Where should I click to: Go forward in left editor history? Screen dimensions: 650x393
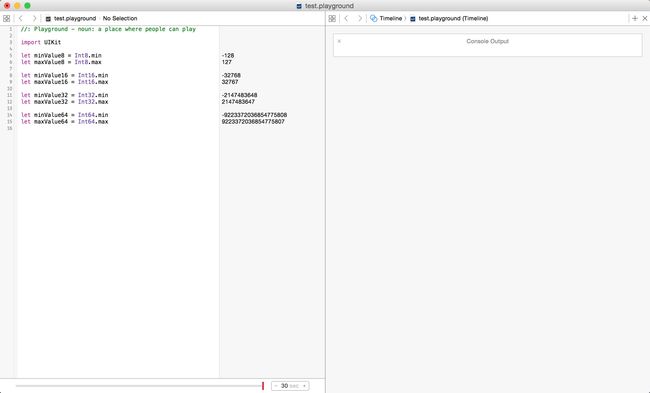click(34, 18)
